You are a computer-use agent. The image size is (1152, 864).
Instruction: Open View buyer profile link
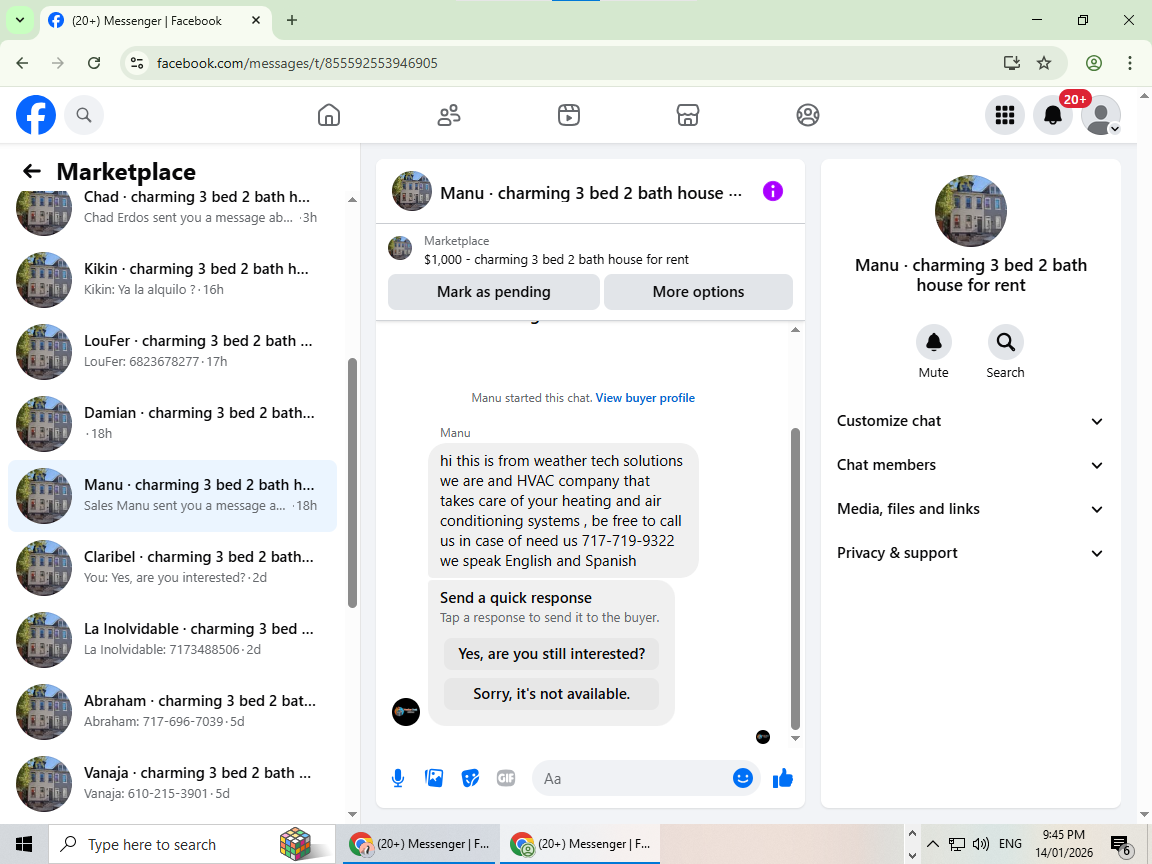pyautogui.click(x=645, y=397)
